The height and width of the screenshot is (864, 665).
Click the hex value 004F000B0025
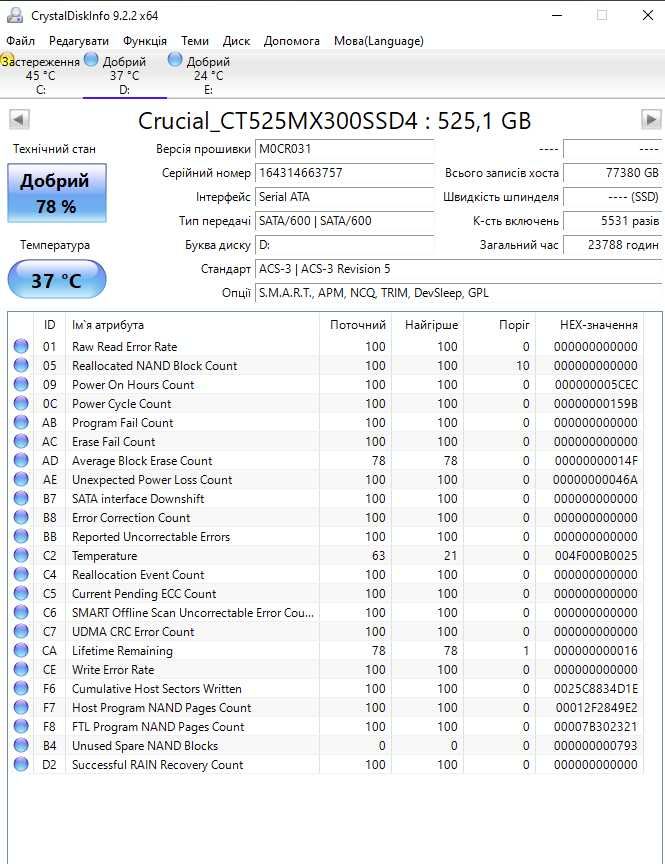click(x=596, y=555)
